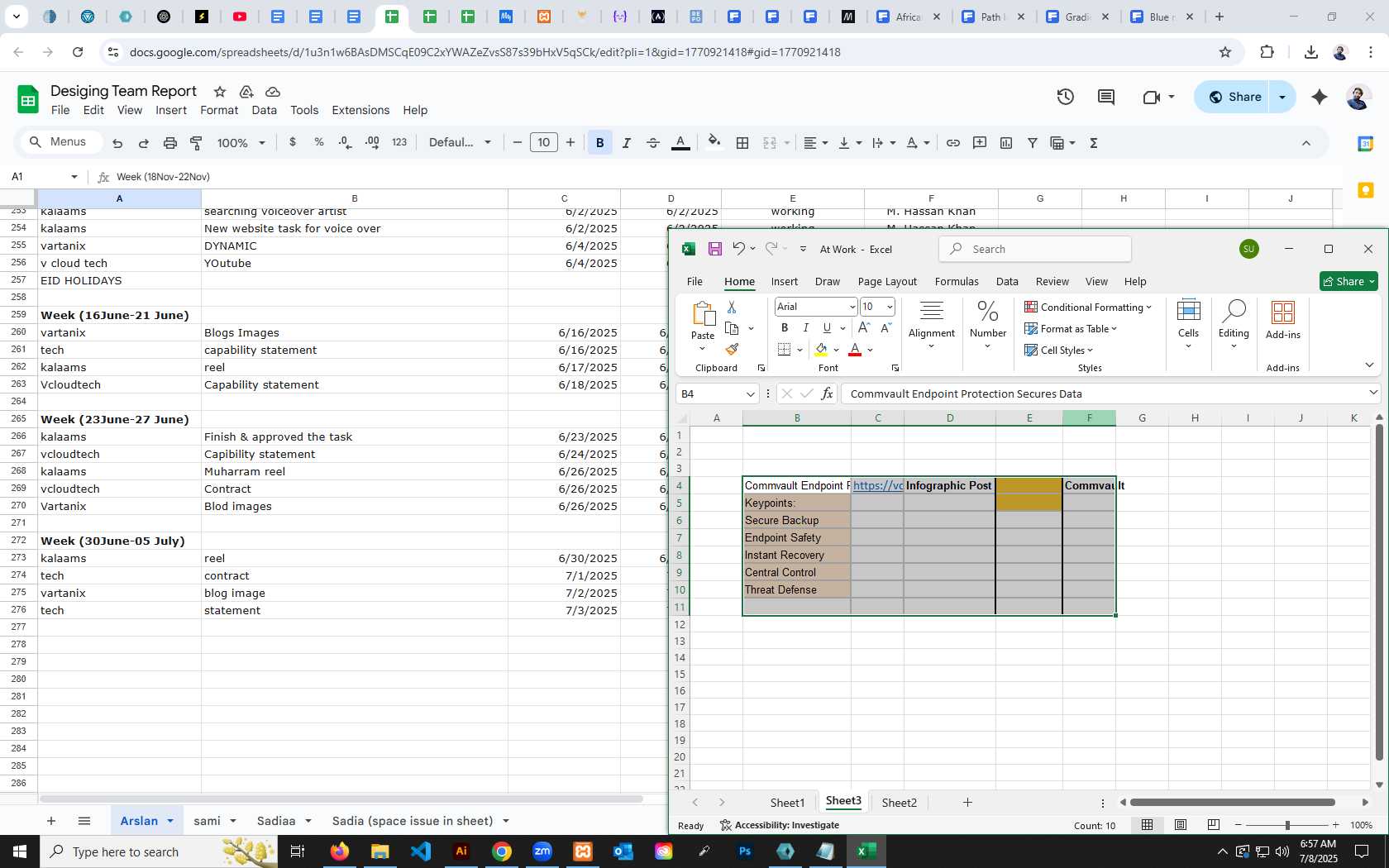Decrease font size in Google Sheets
This screenshot has height=868, width=1389.
[x=518, y=143]
